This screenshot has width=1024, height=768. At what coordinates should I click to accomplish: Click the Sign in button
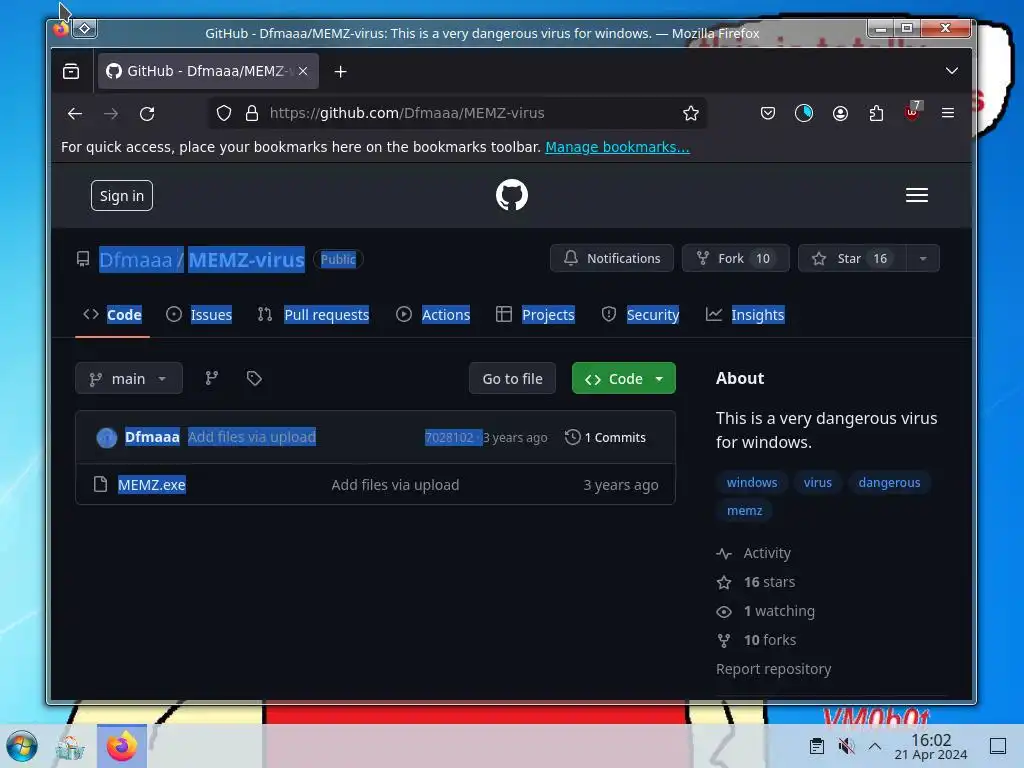coord(122,196)
